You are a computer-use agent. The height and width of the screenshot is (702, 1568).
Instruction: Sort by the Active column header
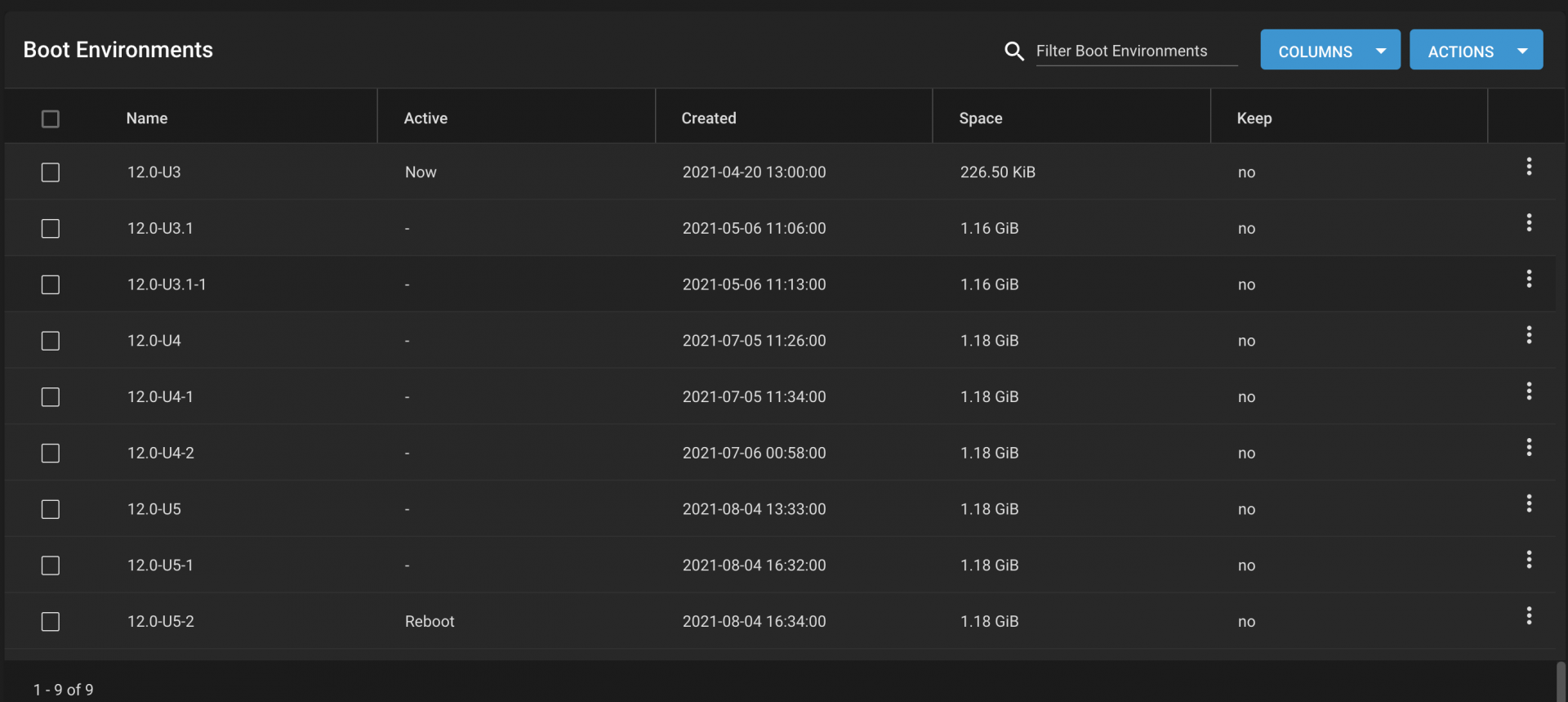425,118
